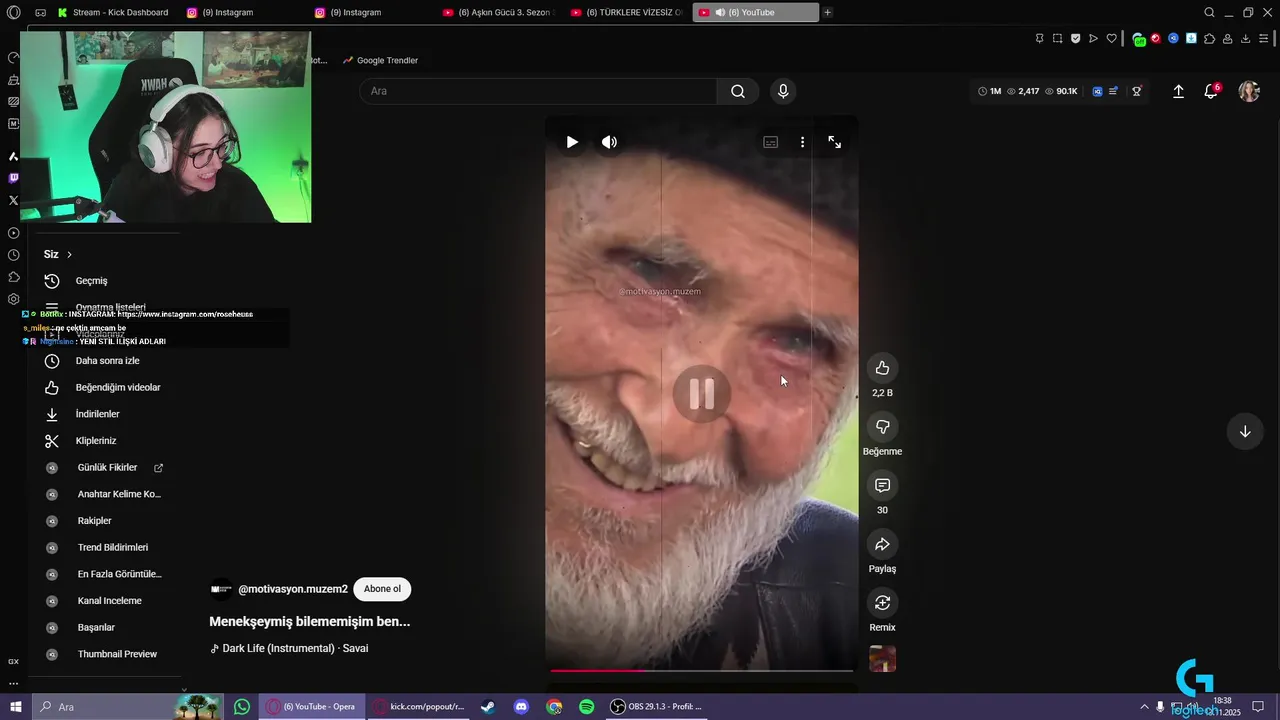Start voice search with the microphone
Image resolution: width=1280 pixels, height=720 pixels.
click(x=783, y=91)
